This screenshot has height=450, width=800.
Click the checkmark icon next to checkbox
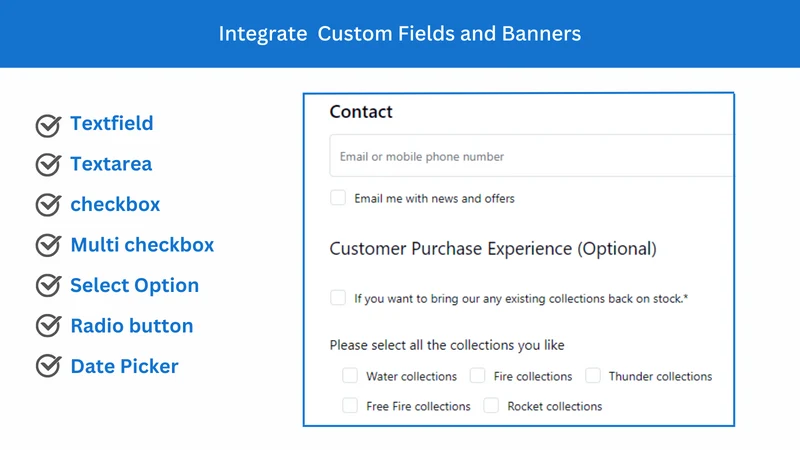coord(48,205)
